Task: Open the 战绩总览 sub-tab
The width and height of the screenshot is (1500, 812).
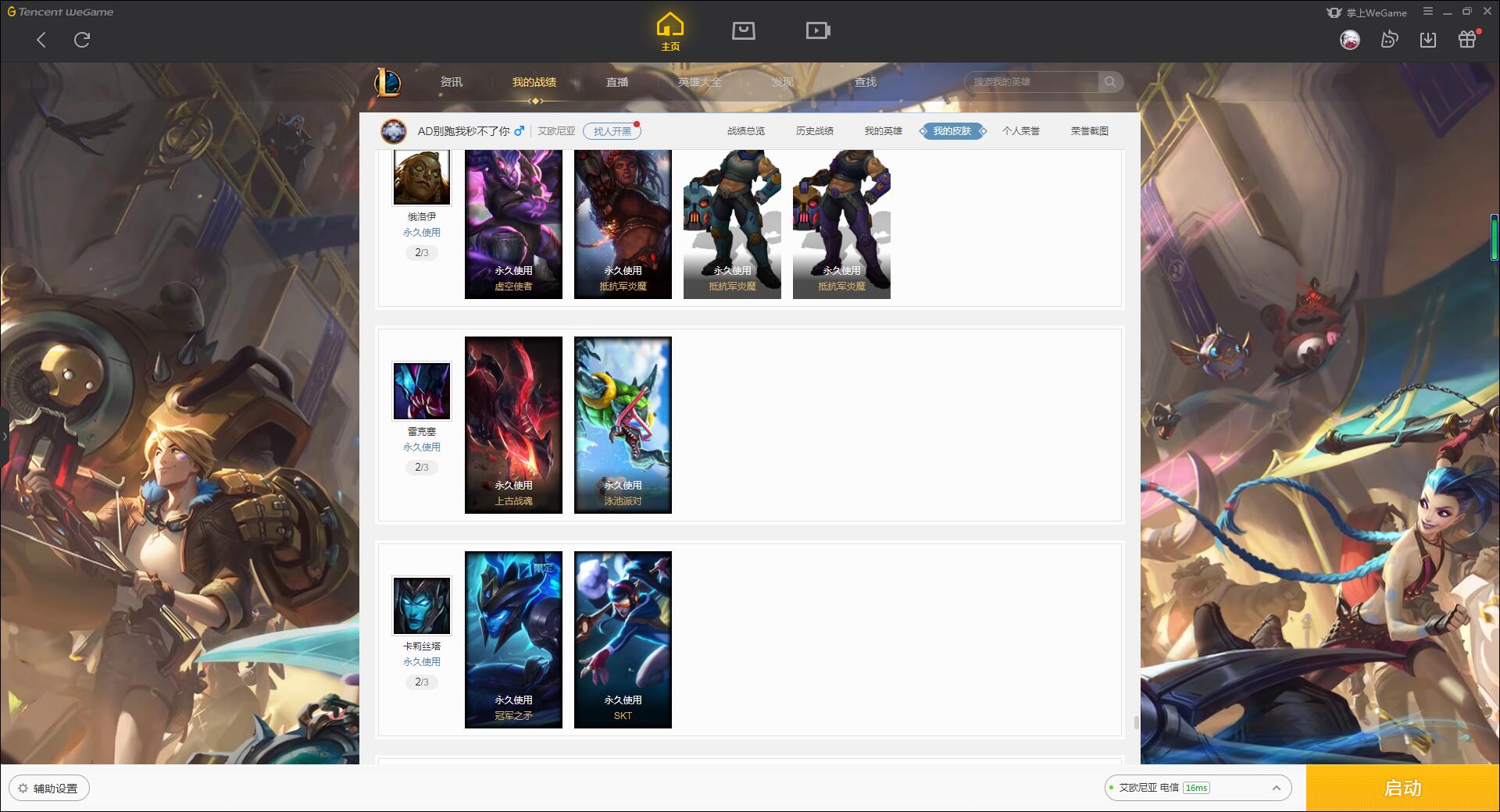Action: tap(746, 131)
